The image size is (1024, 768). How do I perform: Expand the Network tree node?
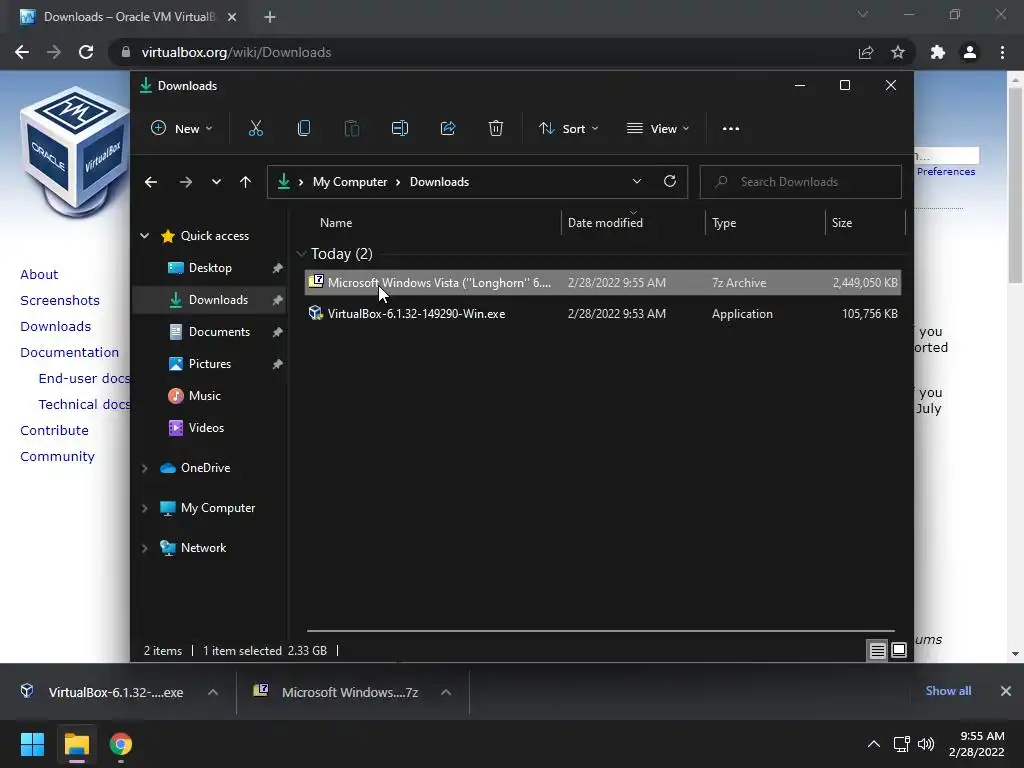click(144, 548)
